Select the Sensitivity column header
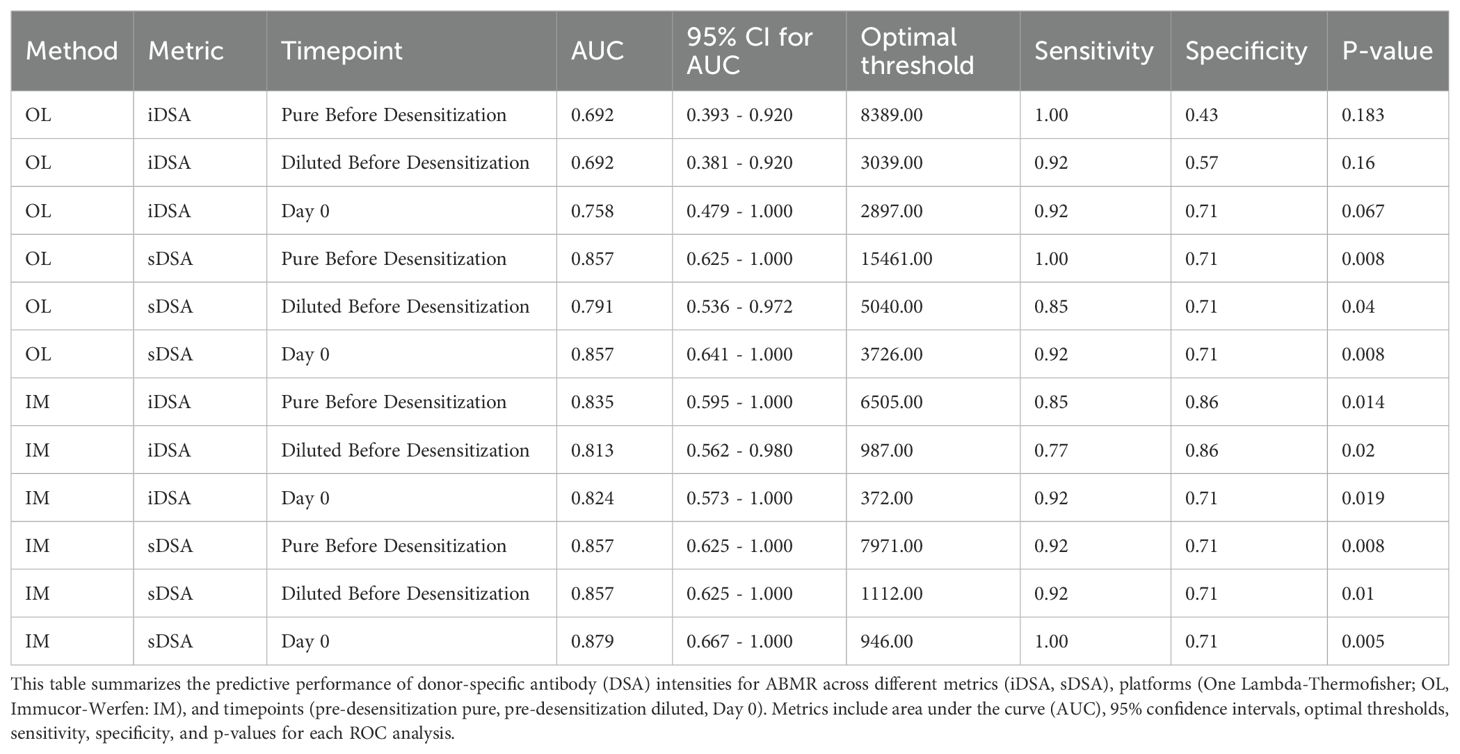Image resolution: width=1460 pixels, height=754 pixels. [1093, 51]
